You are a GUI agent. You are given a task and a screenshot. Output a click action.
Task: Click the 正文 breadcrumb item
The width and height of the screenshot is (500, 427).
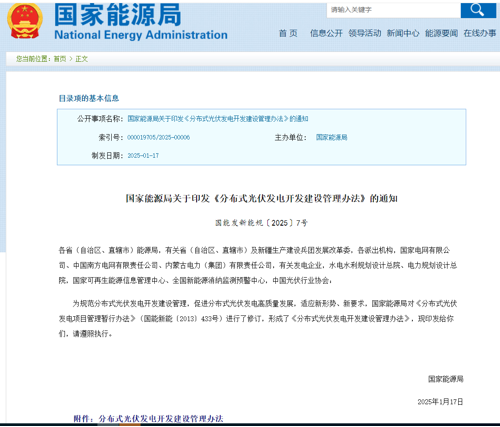[82, 59]
